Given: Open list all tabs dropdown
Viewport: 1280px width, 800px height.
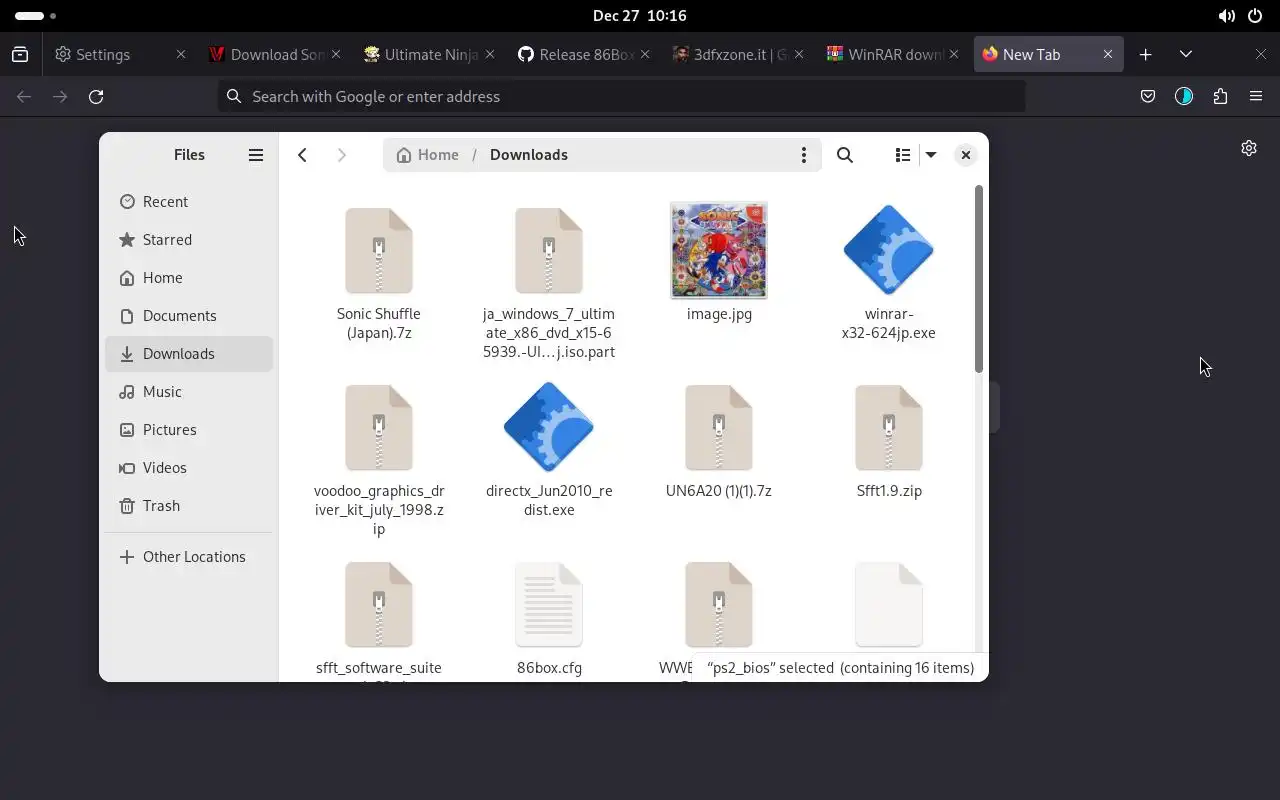Looking at the screenshot, I should pyautogui.click(x=1186, y=55).
